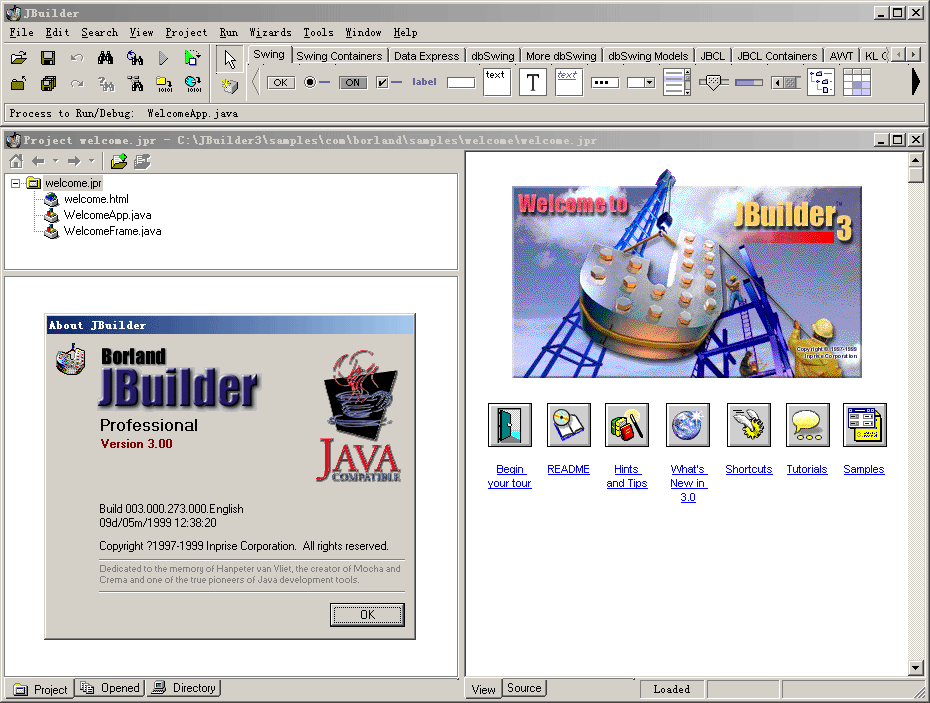
Task: Select the JButton OK component
Action: [x=281, y=82]
